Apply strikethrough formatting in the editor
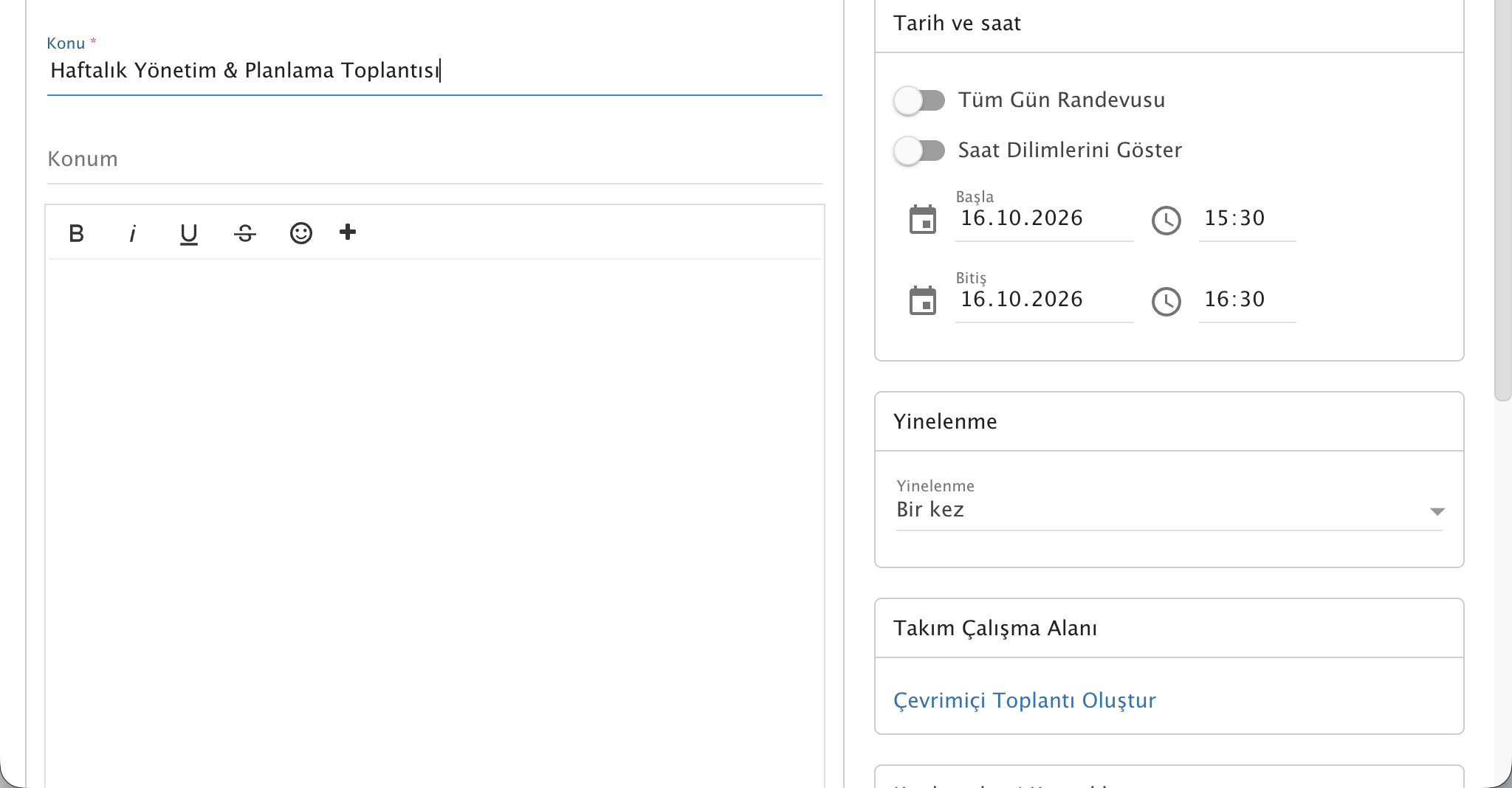The width and height of the screenshot is (1512, 788). [245, 233]
